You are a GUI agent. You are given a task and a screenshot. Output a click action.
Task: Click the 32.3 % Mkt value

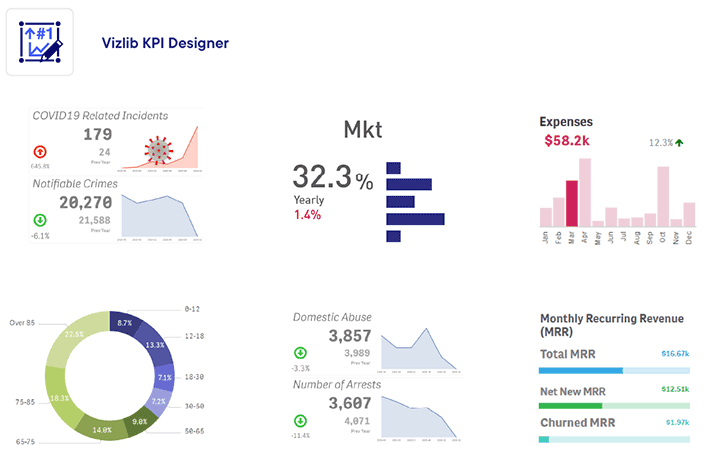333,177
